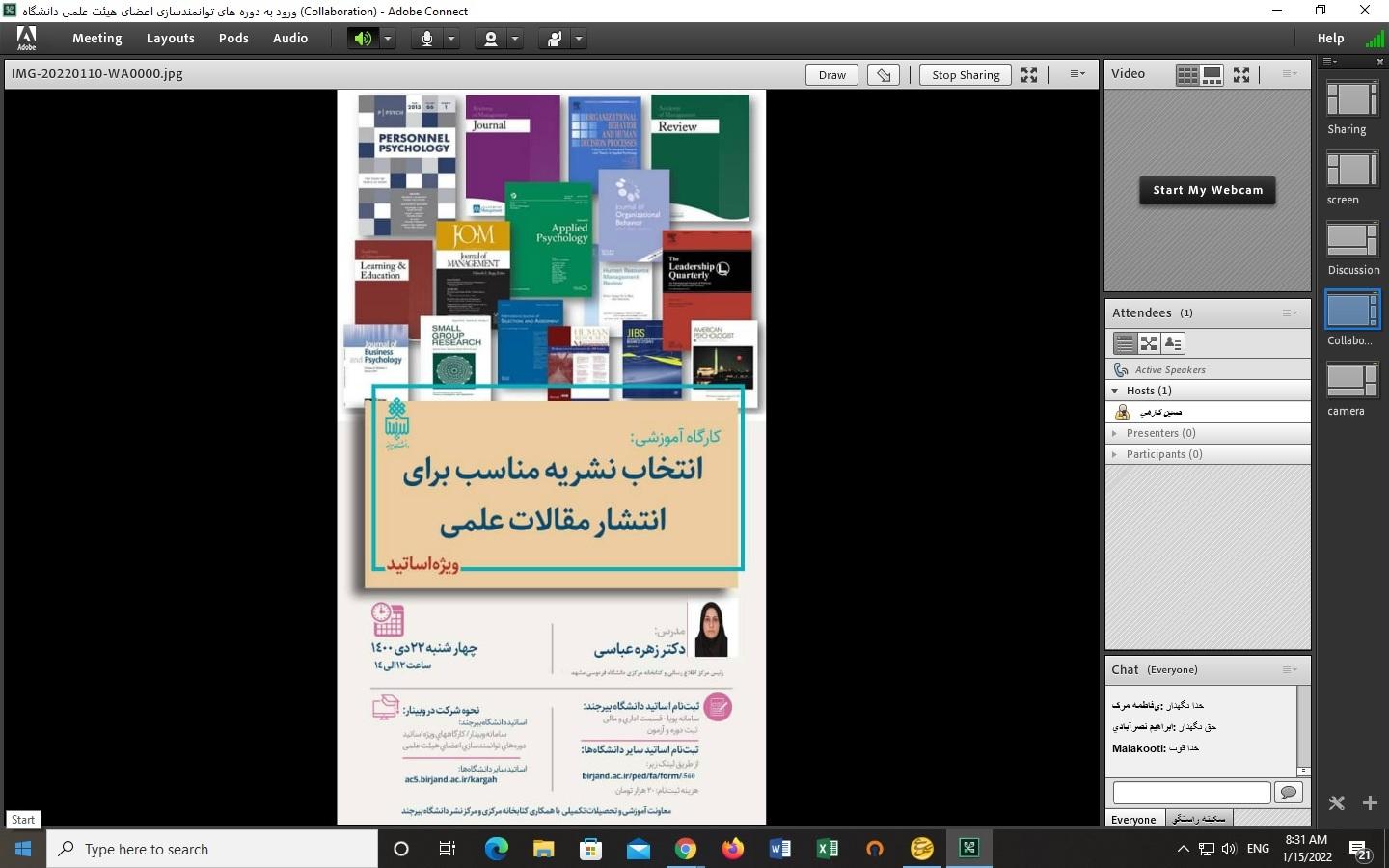Image resolution: width=1389 pixels, height=868 pixels.
Task: Open the Chat pod options menu
Action: (1290, 669)
